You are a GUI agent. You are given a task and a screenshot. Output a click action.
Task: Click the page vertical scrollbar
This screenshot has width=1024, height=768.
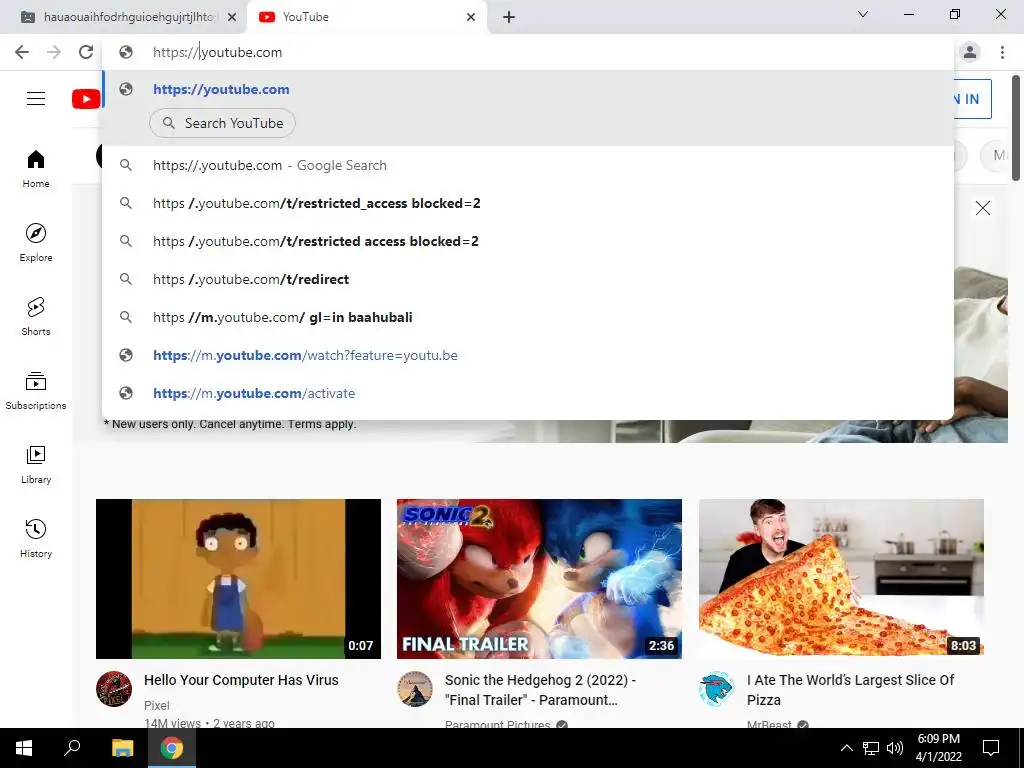[1016, 128]
